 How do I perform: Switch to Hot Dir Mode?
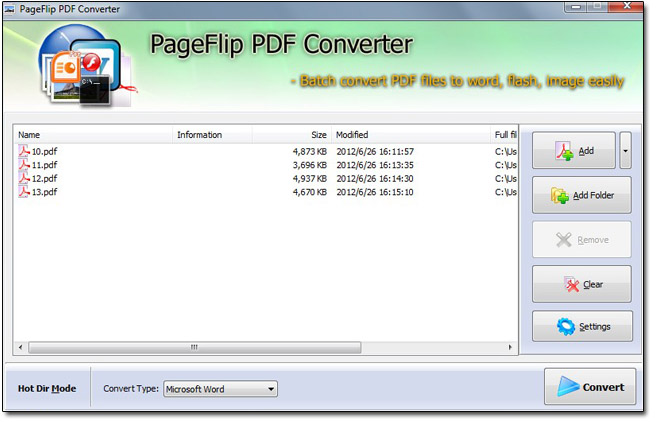pos(47,389)
